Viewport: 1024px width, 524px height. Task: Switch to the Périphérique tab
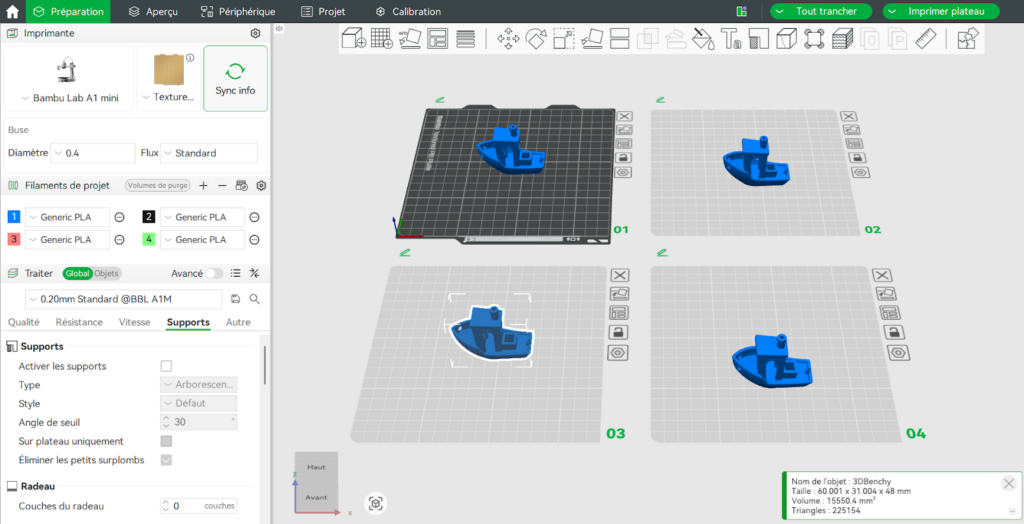coord(238,12)
